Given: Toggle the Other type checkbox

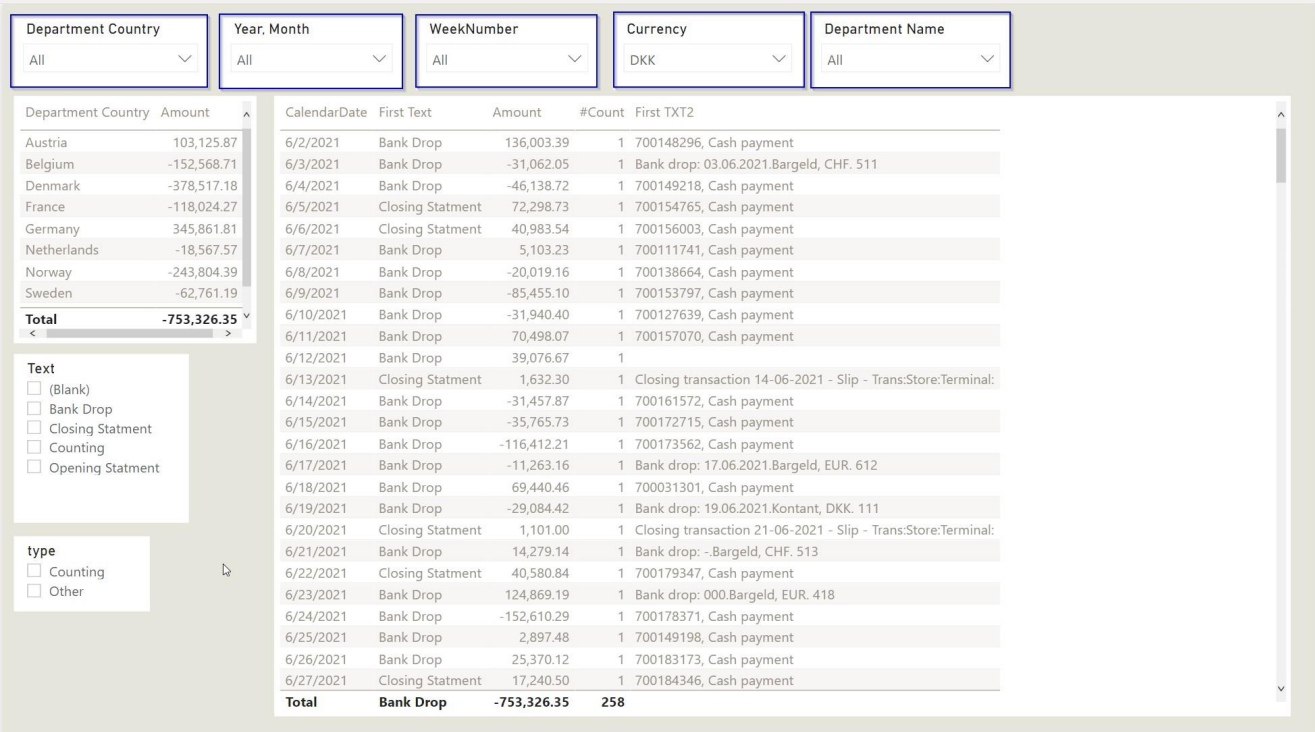Looking at the screenshot, I should 35,591.
